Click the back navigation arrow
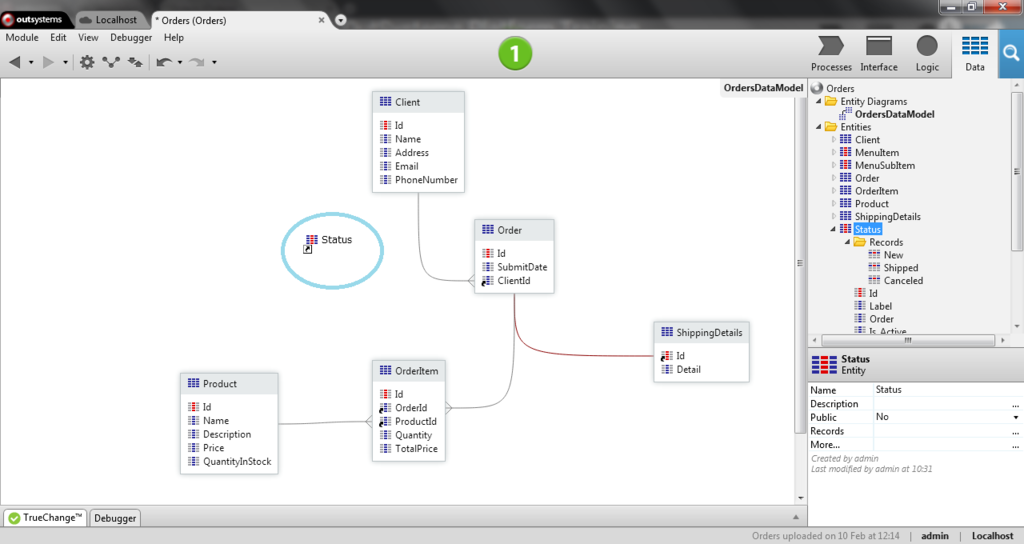Image resolution: width=1024 pixels, height=544 pixels. coord(15,62)
